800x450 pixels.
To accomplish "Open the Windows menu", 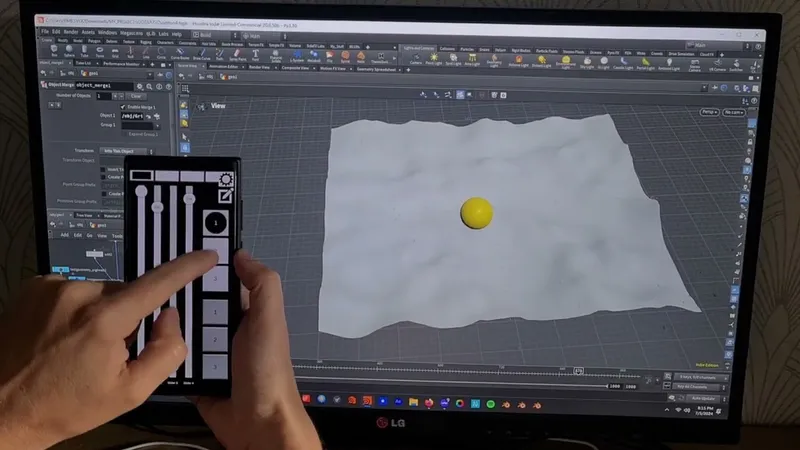I will 107,33.
